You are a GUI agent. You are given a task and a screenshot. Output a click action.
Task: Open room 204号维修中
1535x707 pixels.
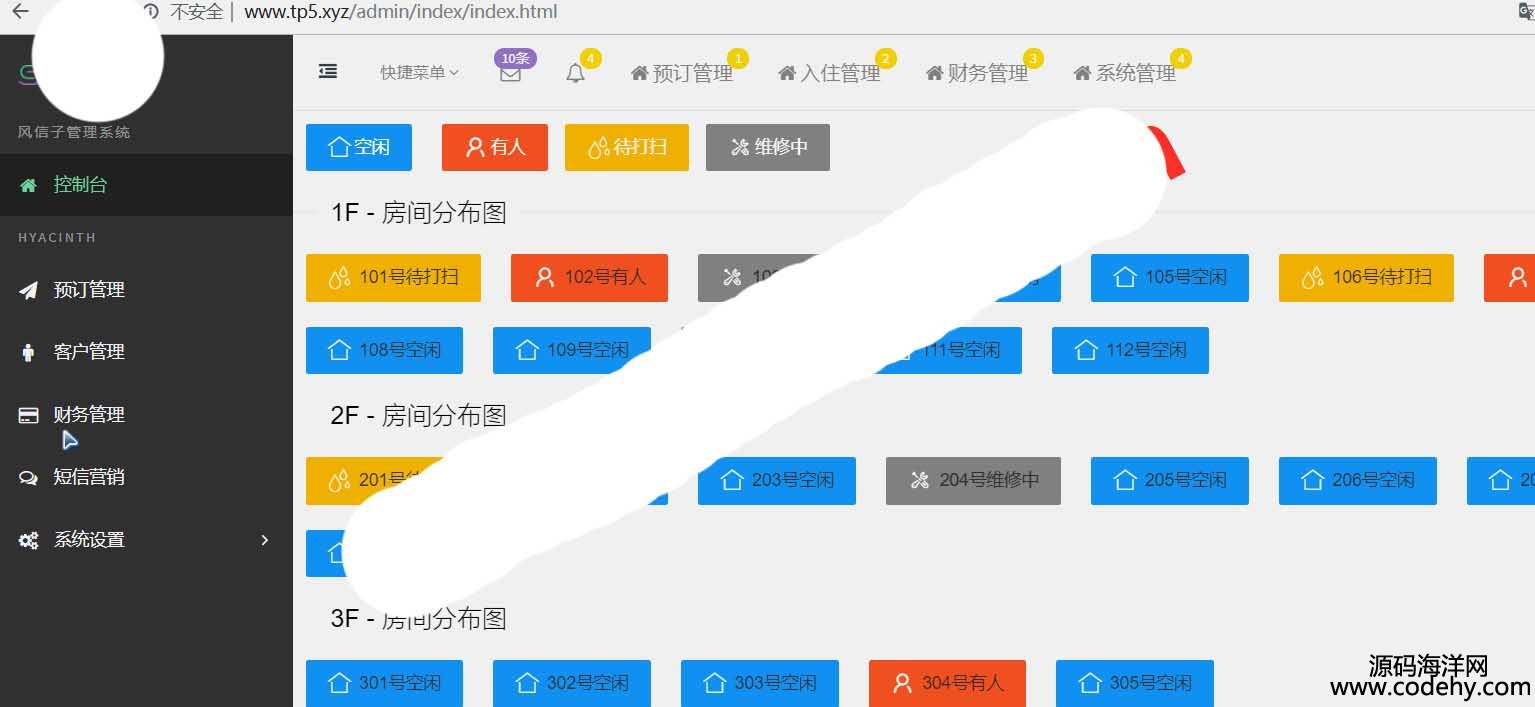[x=973, y=480]
